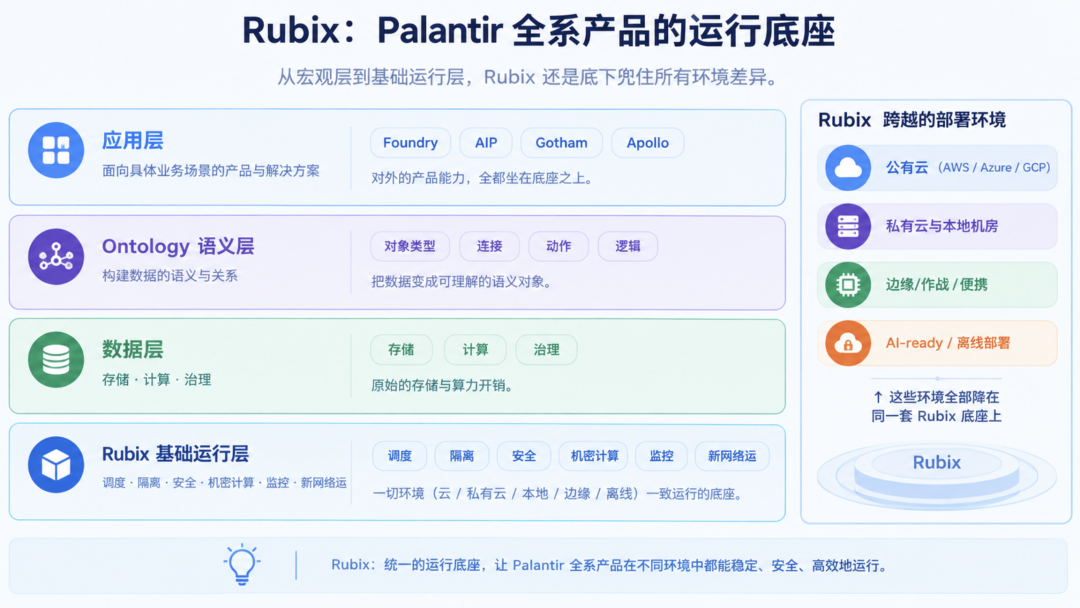Click text 一切环境…一致运行的底座

tap(557, 494)
